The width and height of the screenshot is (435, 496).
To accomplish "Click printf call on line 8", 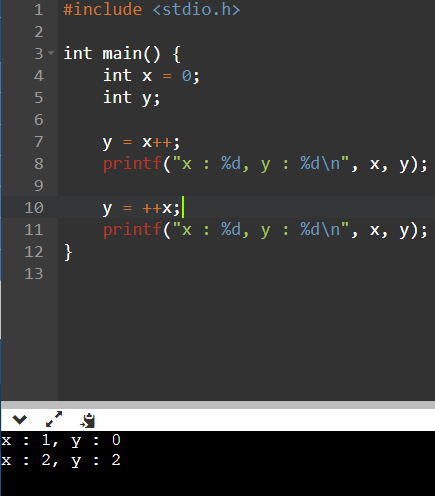I will point(265,164).
